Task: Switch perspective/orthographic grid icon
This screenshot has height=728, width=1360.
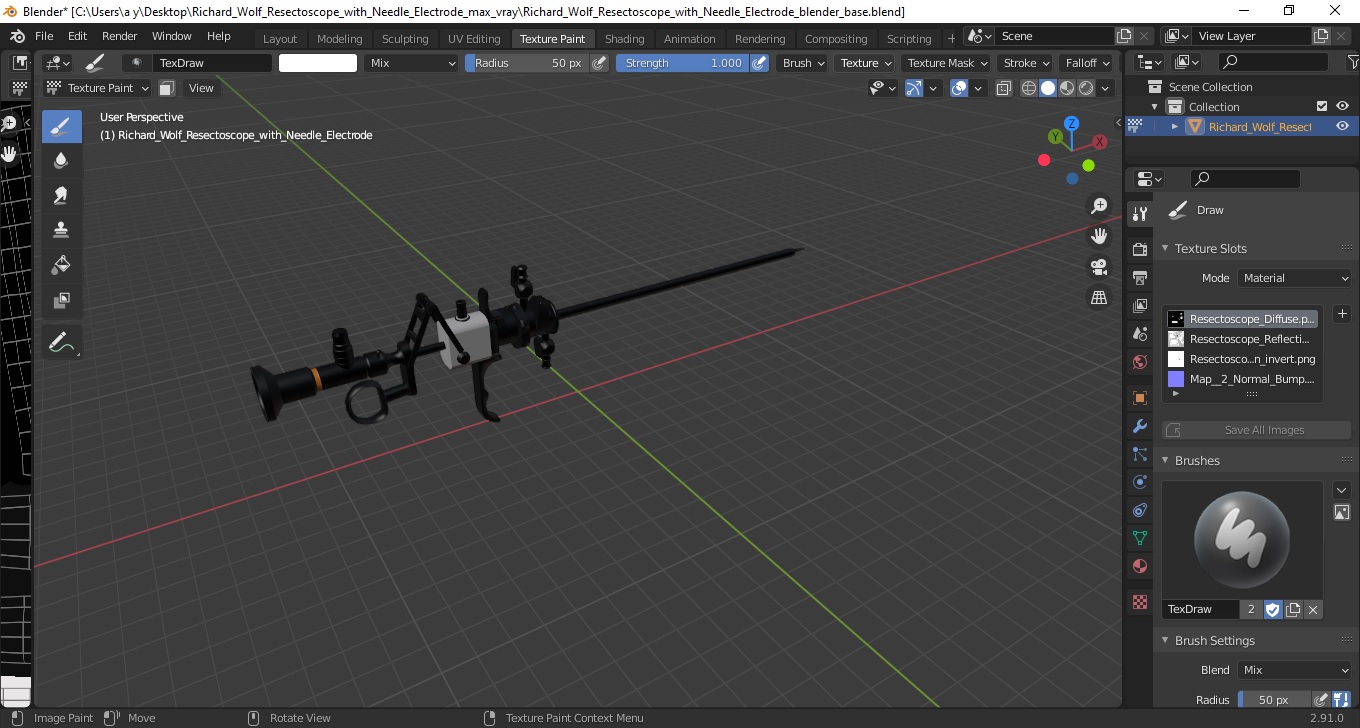Action: [x=1099, y=297]
